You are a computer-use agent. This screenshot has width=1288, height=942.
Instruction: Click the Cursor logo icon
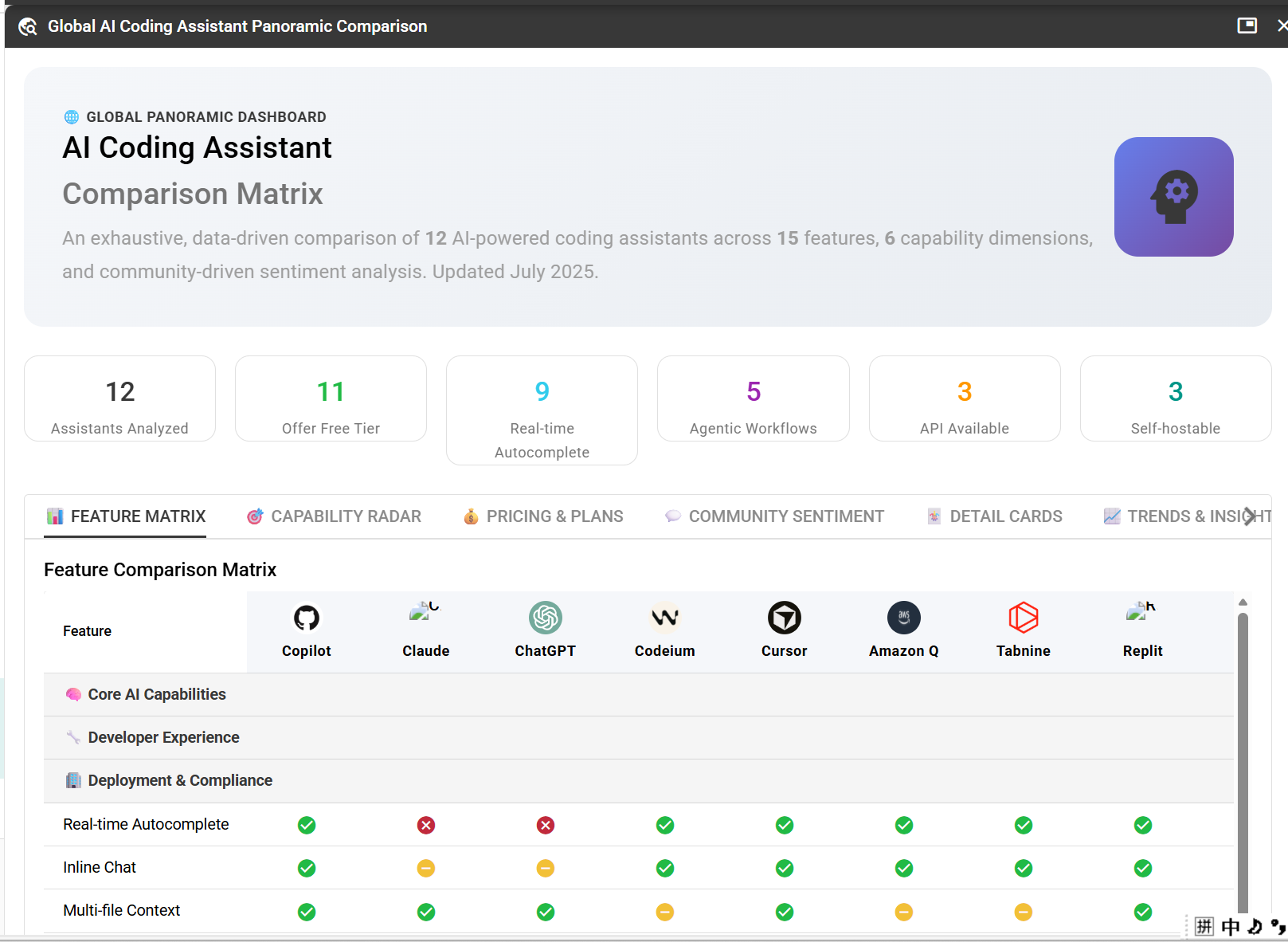[x=785, y=618]
